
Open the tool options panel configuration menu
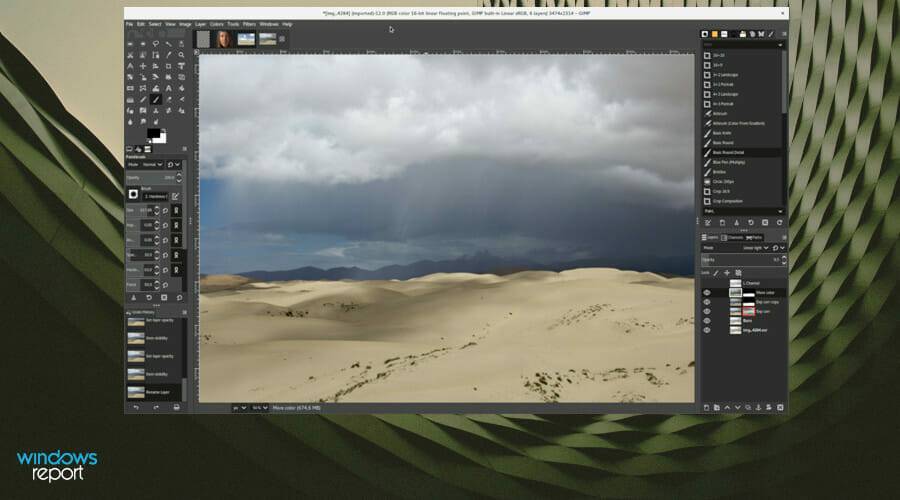tap(184, 149)
